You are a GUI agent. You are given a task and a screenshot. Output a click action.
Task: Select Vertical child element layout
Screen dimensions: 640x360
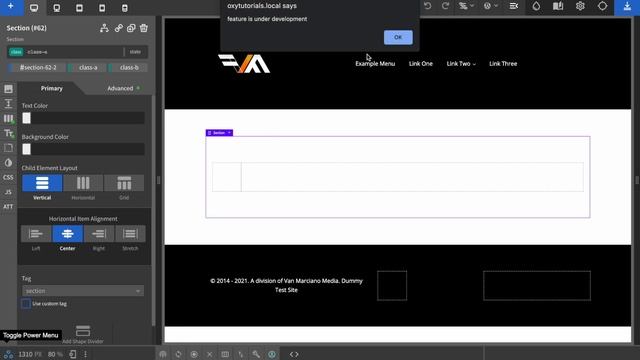point(42,183)
